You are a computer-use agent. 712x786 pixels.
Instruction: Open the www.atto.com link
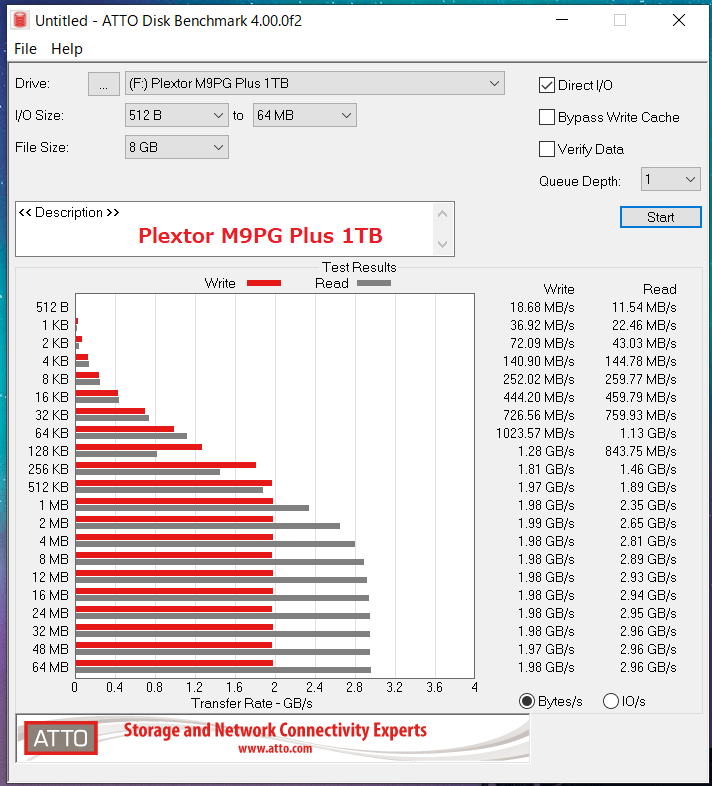click(x=275, y=749)
